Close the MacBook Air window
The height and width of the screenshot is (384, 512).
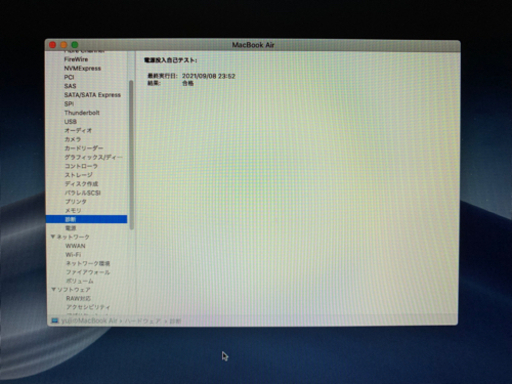pos(53,45)
